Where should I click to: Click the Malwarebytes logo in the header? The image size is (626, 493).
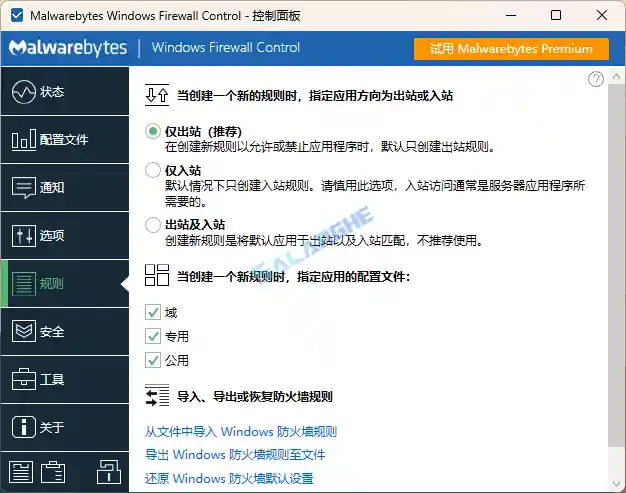click(68, 48)
